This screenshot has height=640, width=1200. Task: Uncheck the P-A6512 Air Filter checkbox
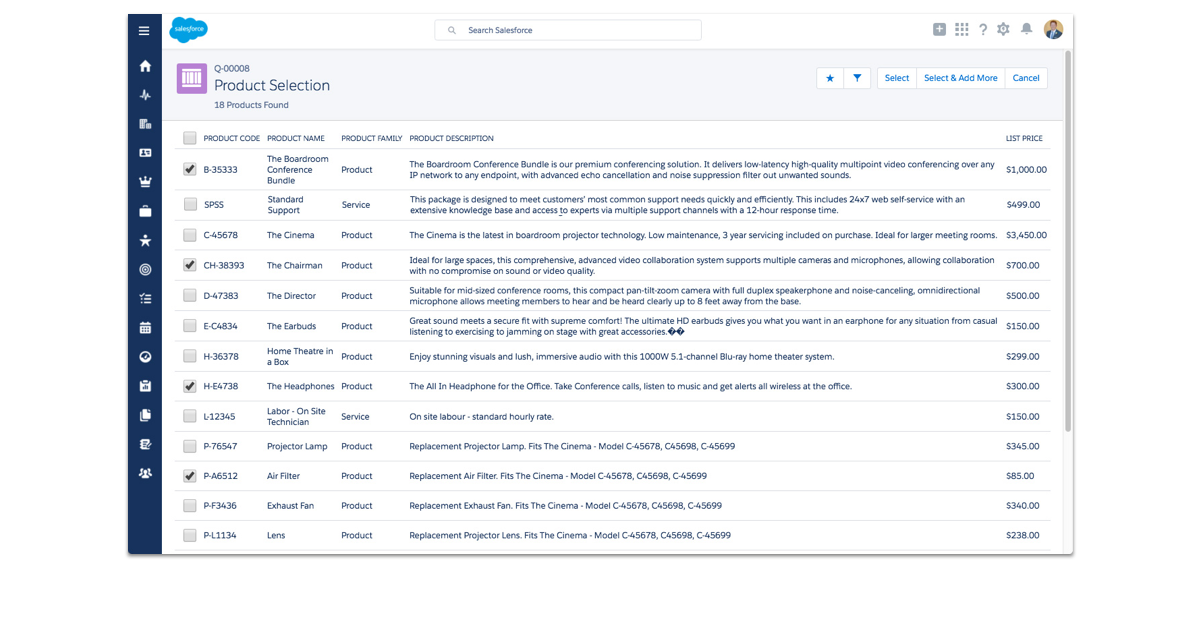(x=190, y=476)
